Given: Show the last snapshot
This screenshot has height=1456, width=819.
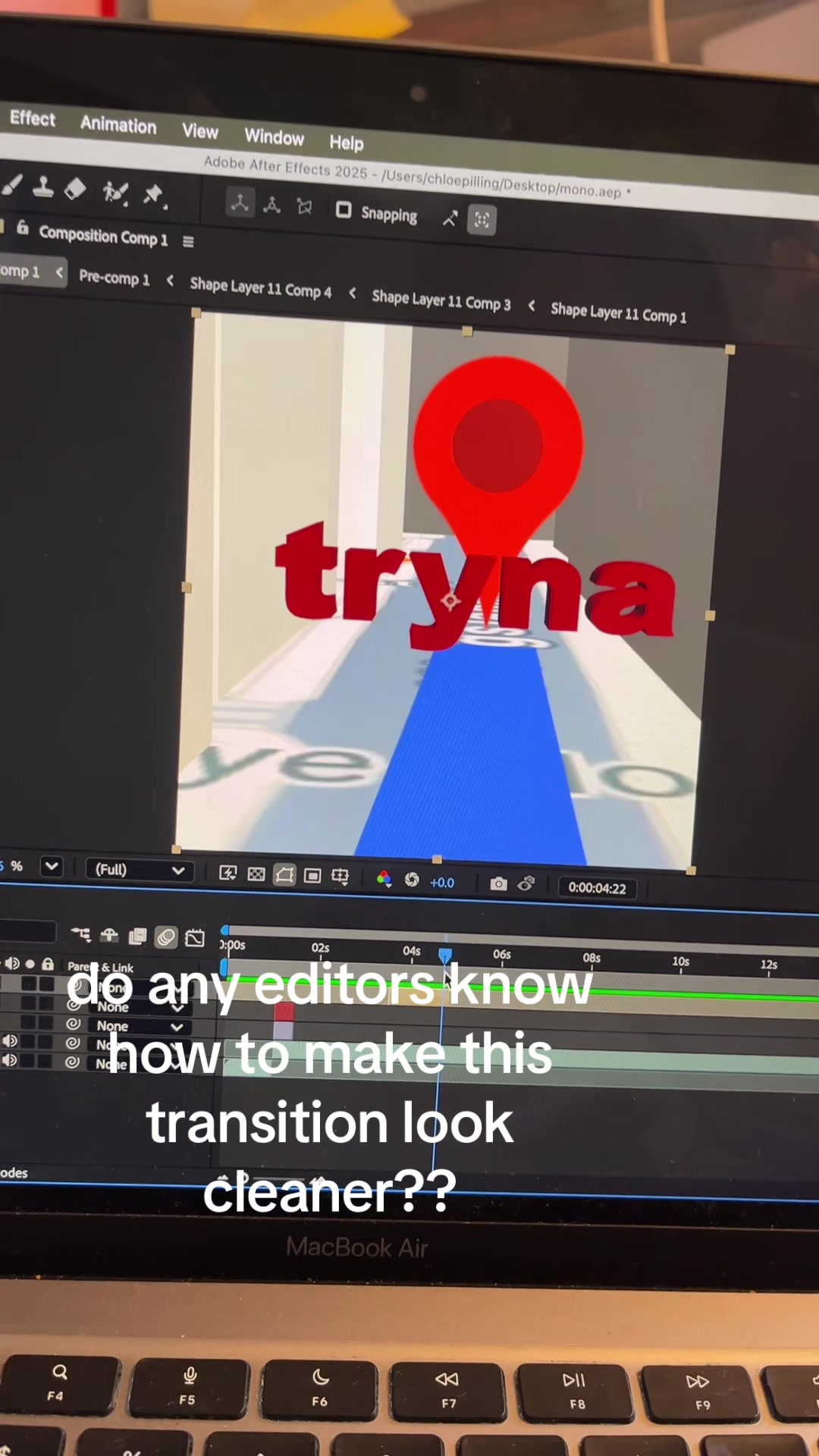Looking at the screenshot, I should (x=526, y=883).
